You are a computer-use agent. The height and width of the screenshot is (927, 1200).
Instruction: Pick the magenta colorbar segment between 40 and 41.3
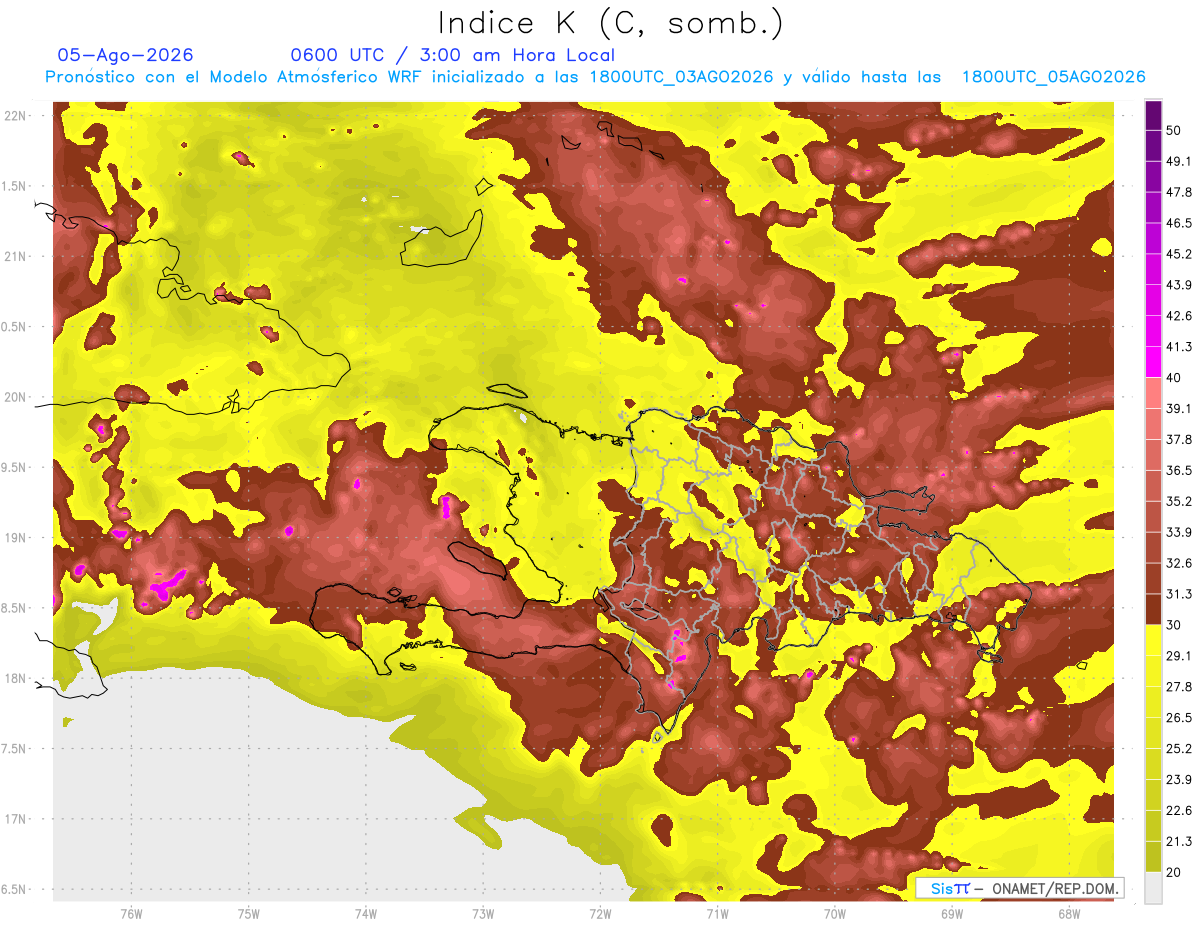click(x=1153, y=362)
